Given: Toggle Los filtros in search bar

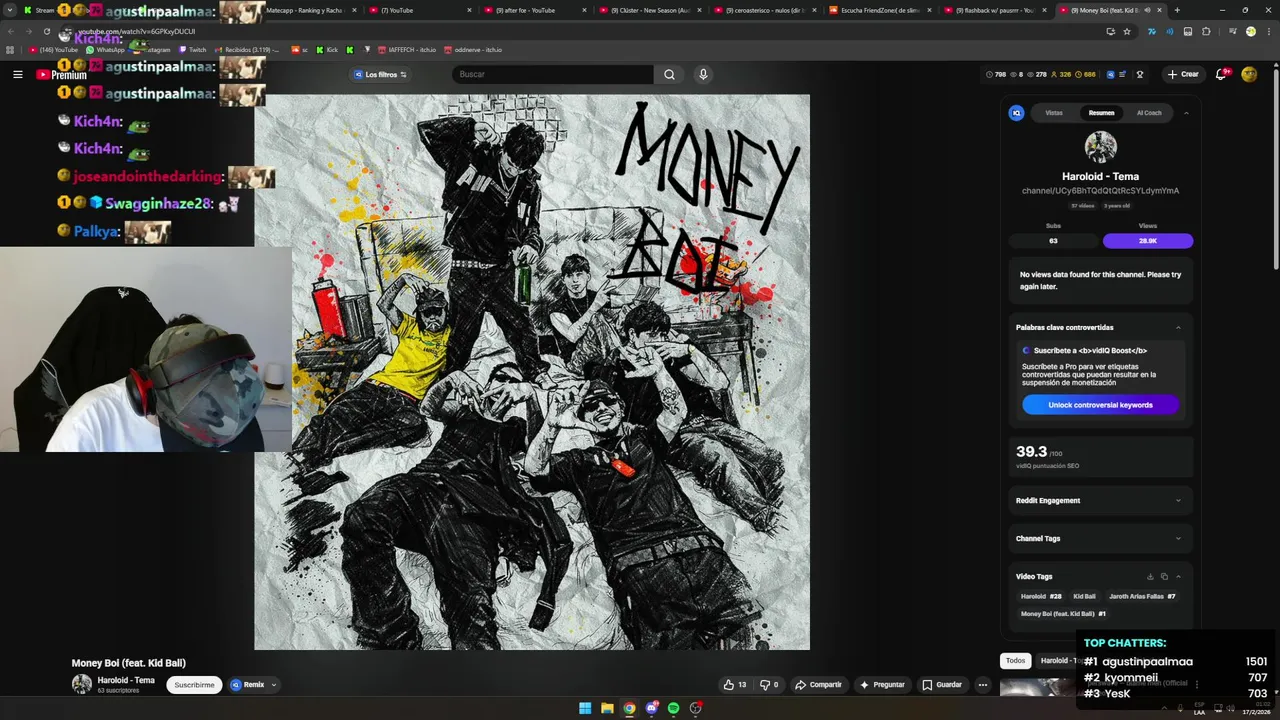Looking at the screenshot, I should coord(380,74).
